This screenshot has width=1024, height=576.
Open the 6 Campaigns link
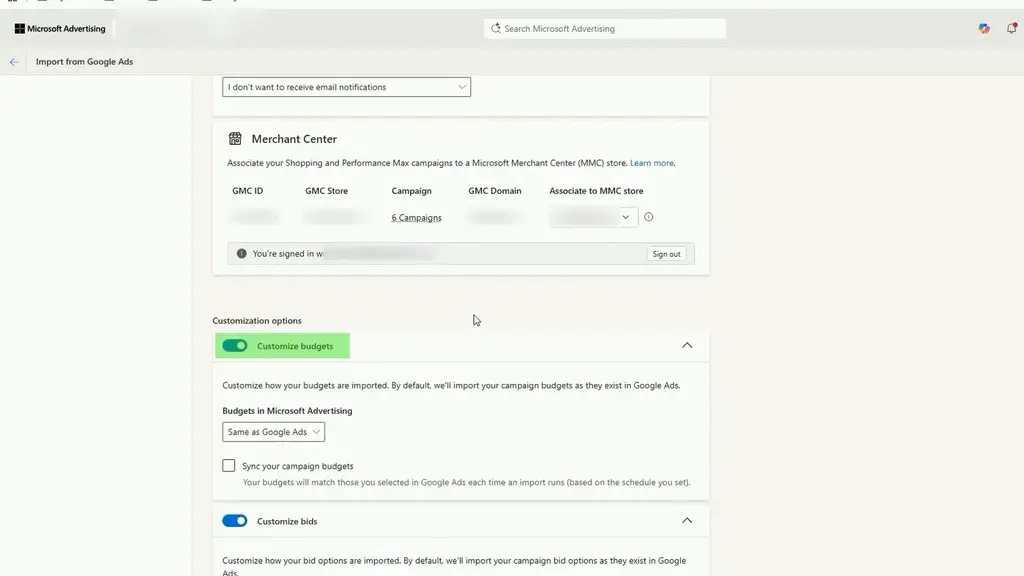click(x=416, y=217)
